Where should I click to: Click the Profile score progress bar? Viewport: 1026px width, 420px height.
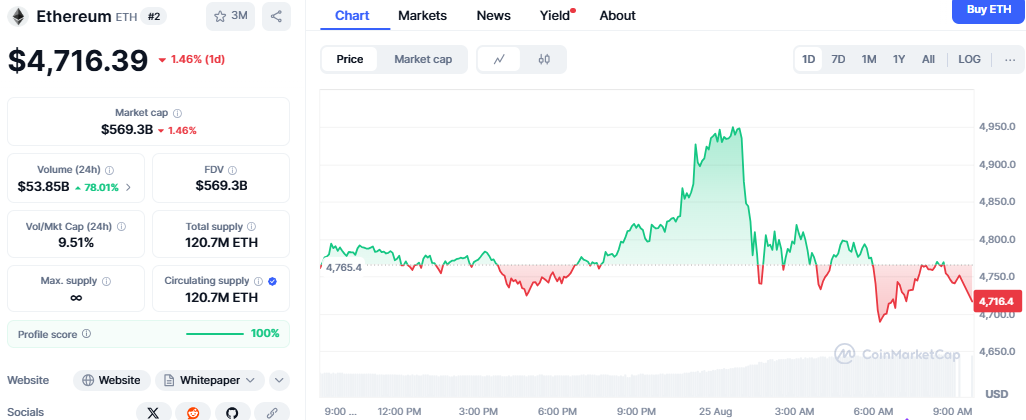tap(215, 334)
